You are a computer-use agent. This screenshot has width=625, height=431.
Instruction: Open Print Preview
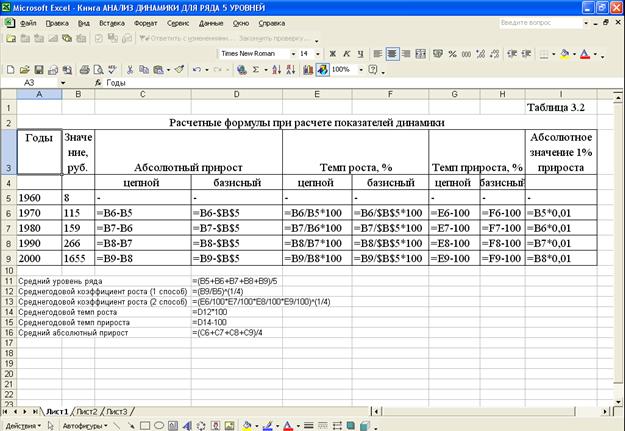tap(98, 70)
